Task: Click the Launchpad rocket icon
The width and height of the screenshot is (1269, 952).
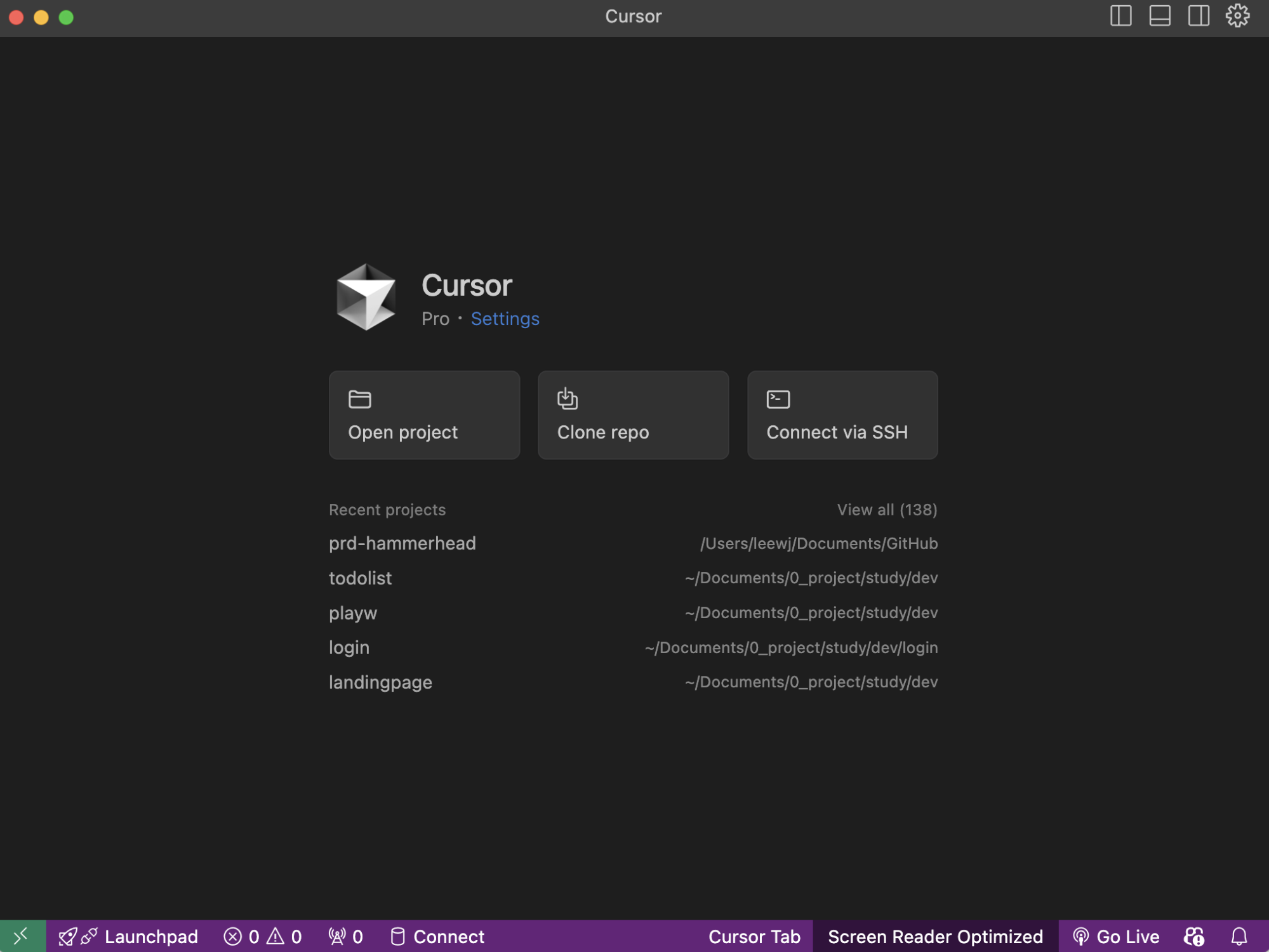Action: click(67, 937)
